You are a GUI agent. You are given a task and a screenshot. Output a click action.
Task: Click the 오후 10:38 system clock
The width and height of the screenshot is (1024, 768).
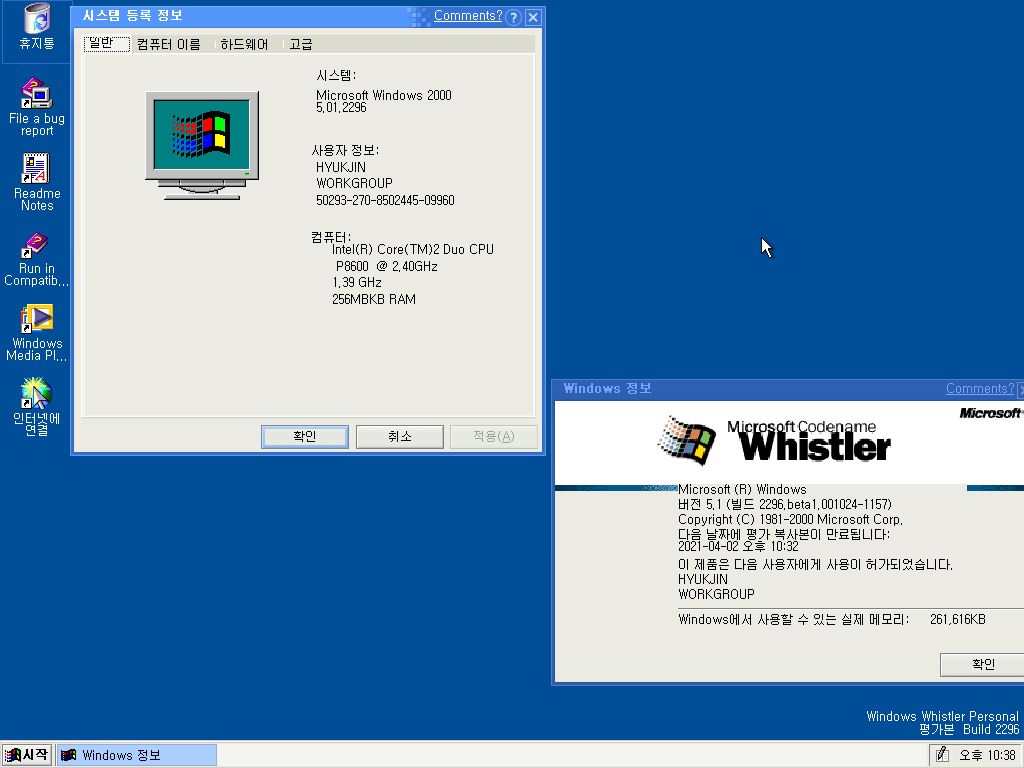987,756
